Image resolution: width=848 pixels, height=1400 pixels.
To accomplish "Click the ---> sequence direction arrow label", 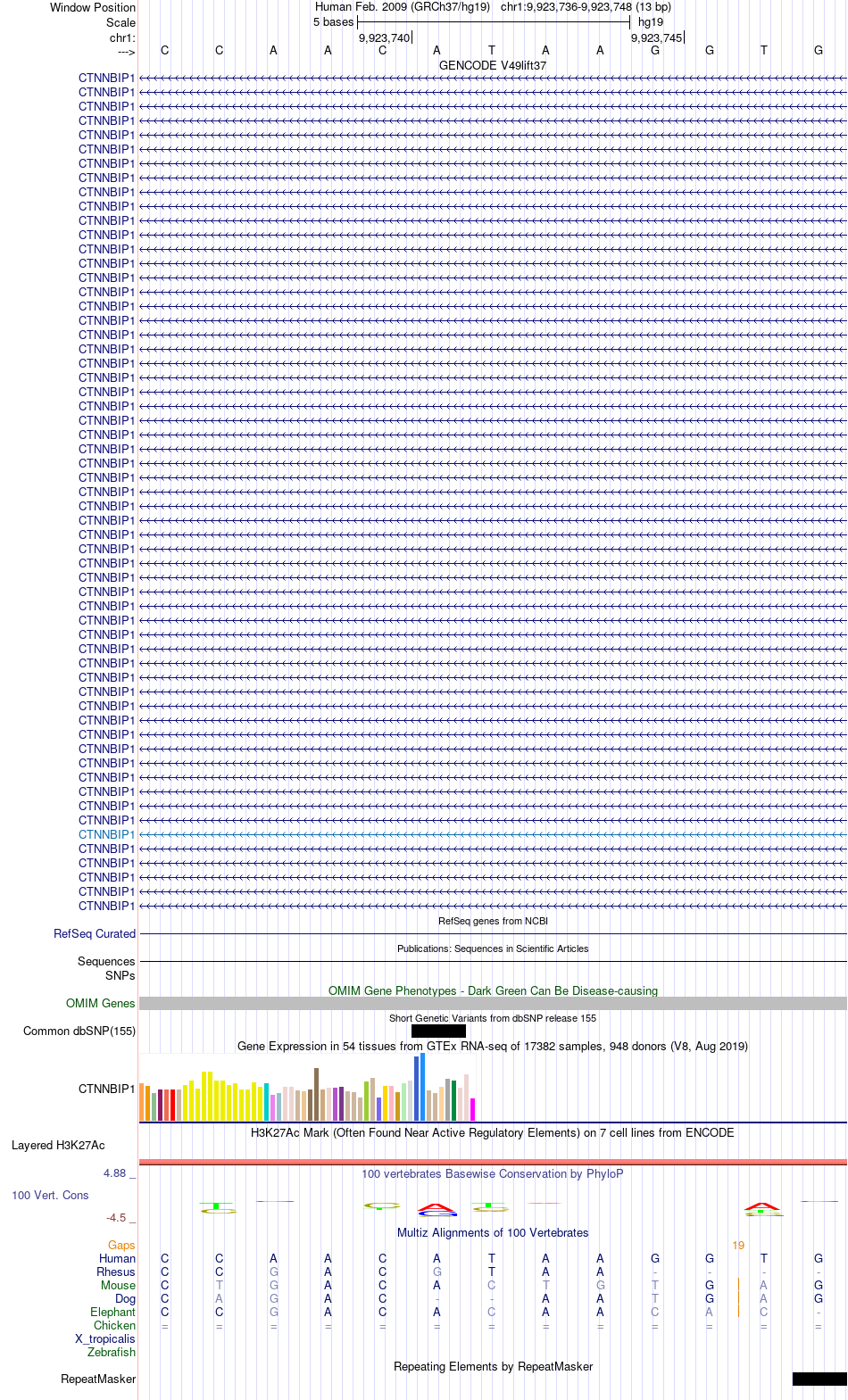I will point(126,52).
